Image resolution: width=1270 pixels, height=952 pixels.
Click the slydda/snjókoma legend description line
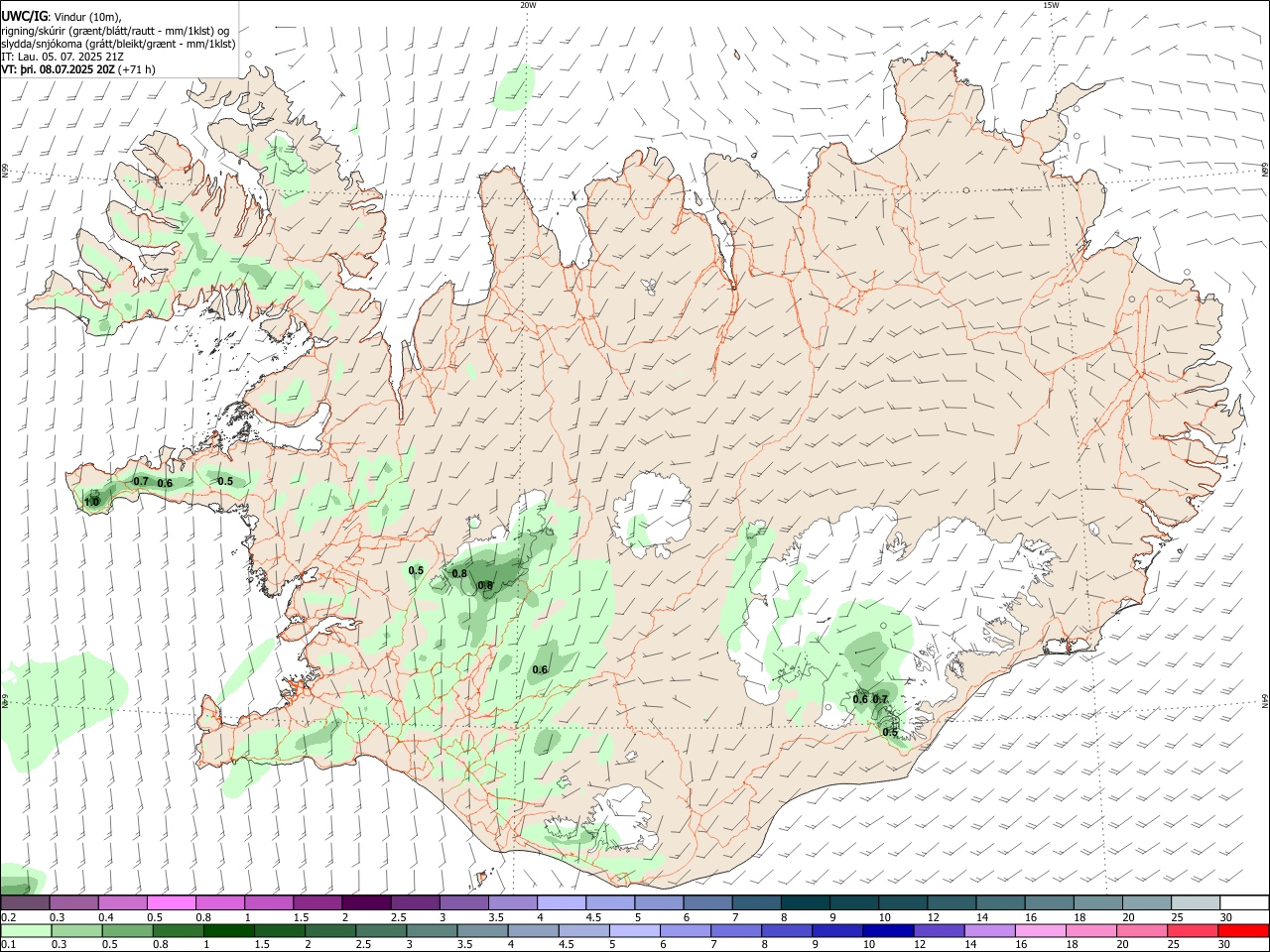(118, 44)
